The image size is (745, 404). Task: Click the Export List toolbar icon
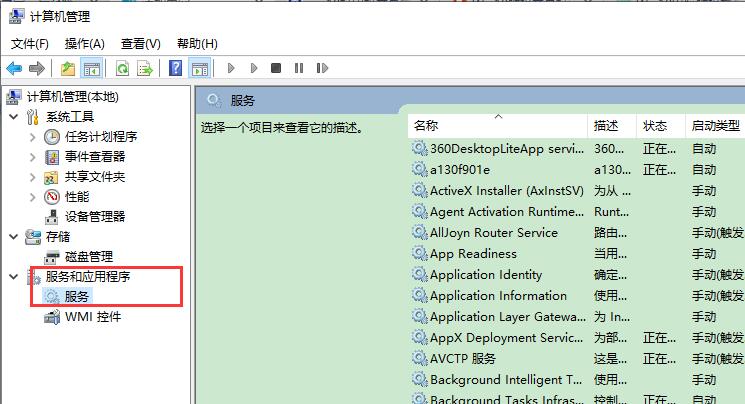[144, 68]
